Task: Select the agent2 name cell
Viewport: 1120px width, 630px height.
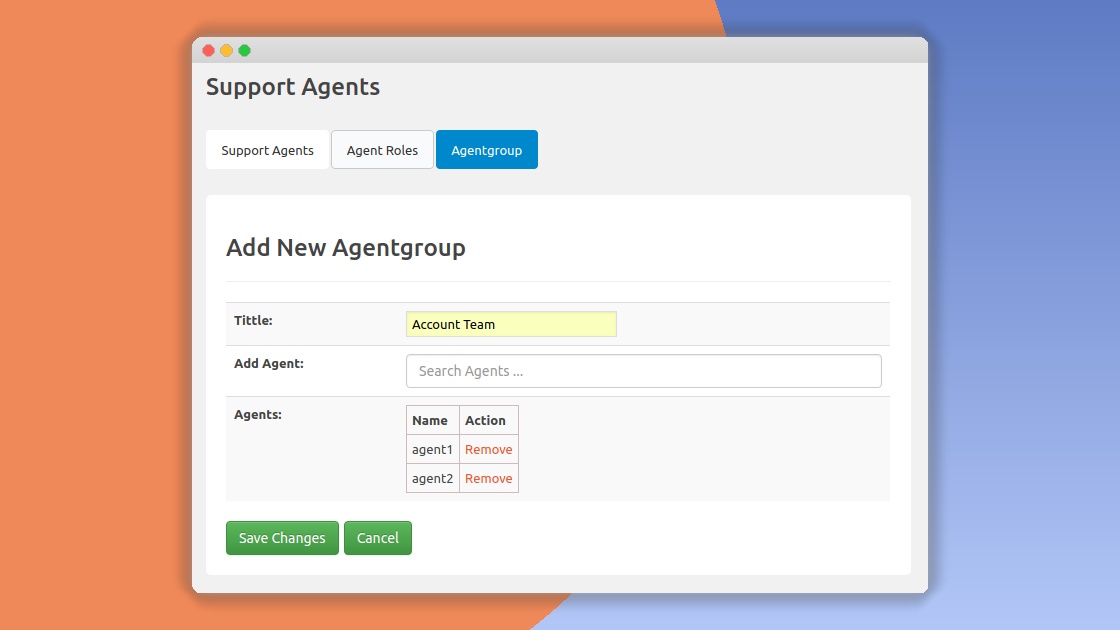Action: pos(432,479)
